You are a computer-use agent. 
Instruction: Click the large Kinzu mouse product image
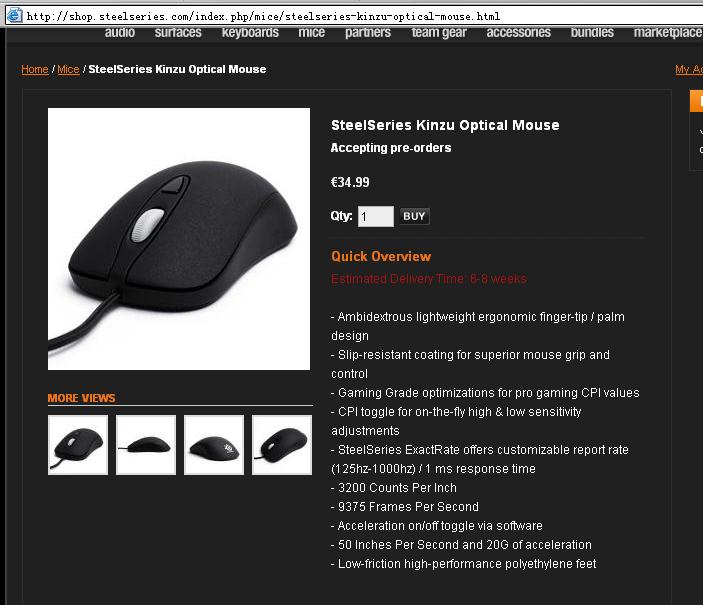pos(179,239)
